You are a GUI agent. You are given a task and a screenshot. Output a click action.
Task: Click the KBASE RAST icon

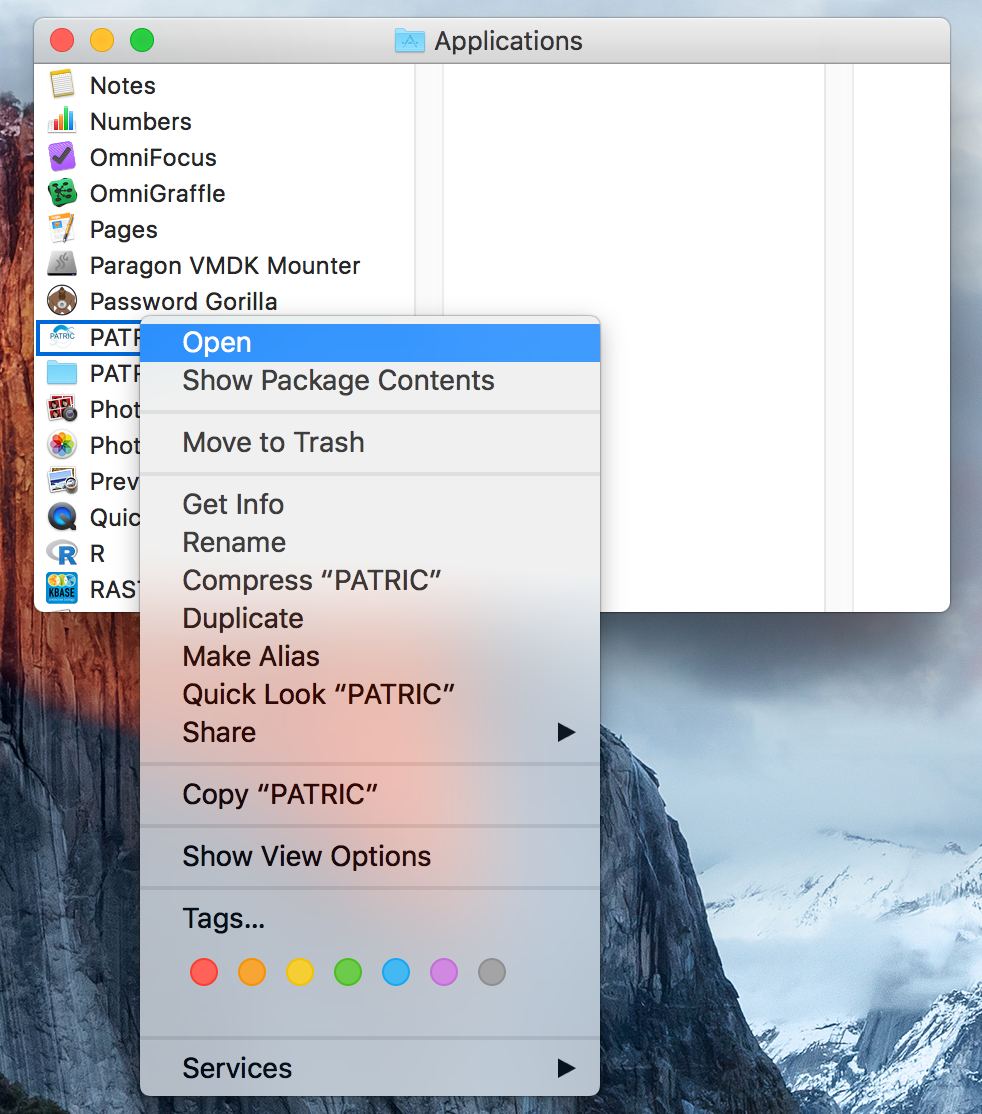[62, 589]
